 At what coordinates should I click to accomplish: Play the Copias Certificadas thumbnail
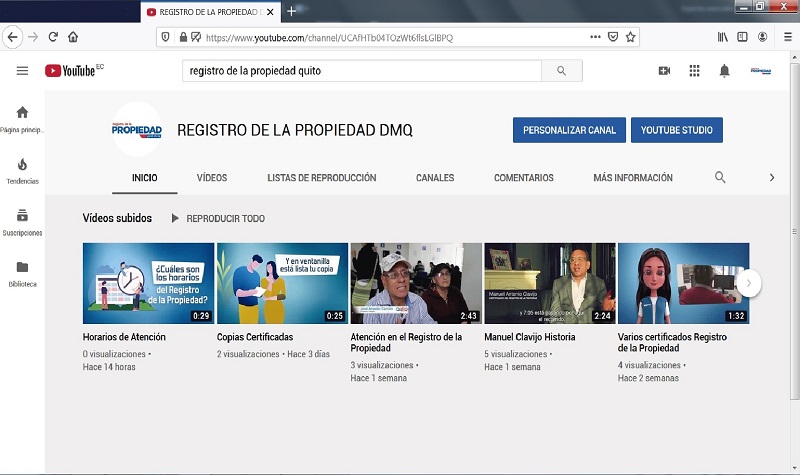(x=282, y=283)
